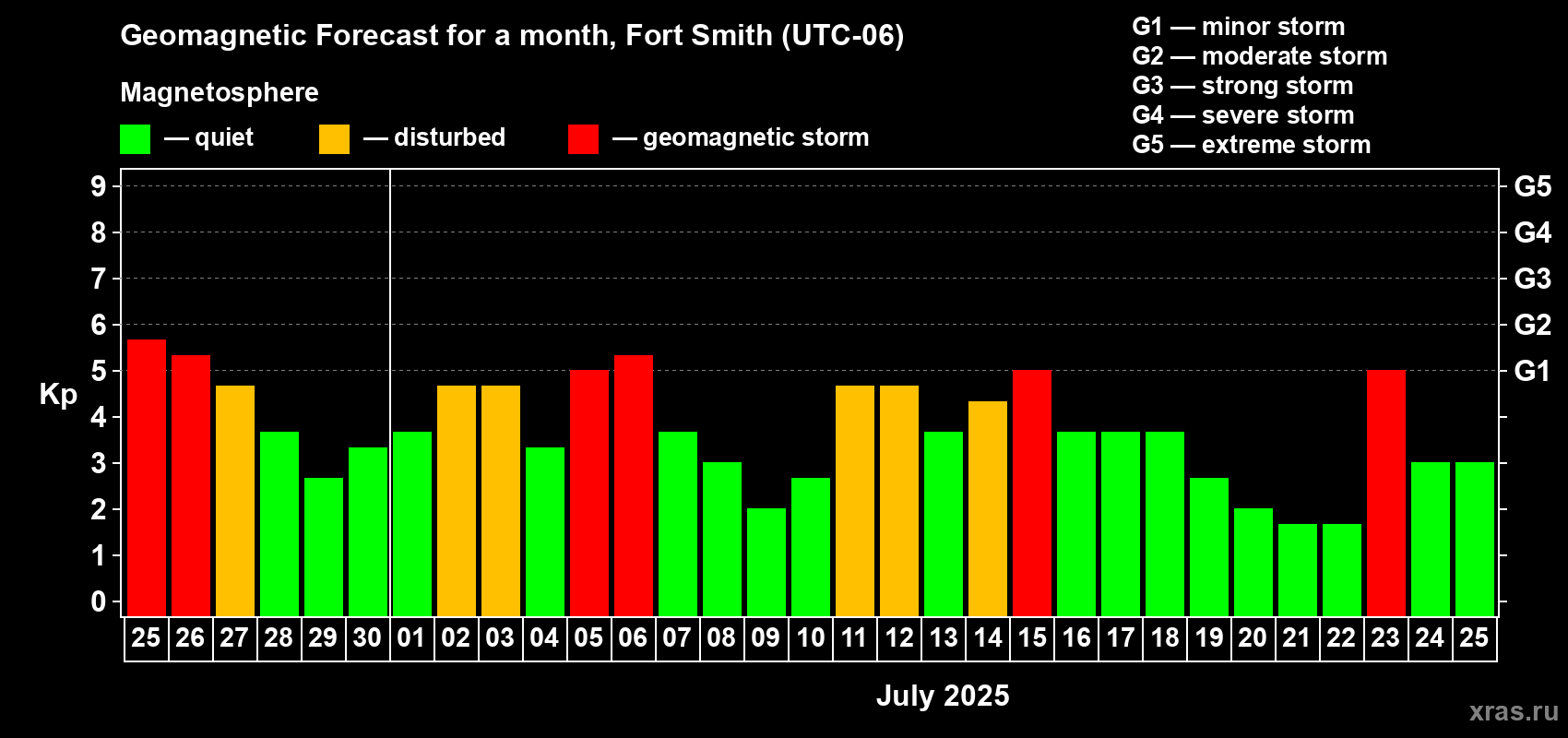1568x738 pixels.
Task: Click the Kp axis label
Action: 58,395
